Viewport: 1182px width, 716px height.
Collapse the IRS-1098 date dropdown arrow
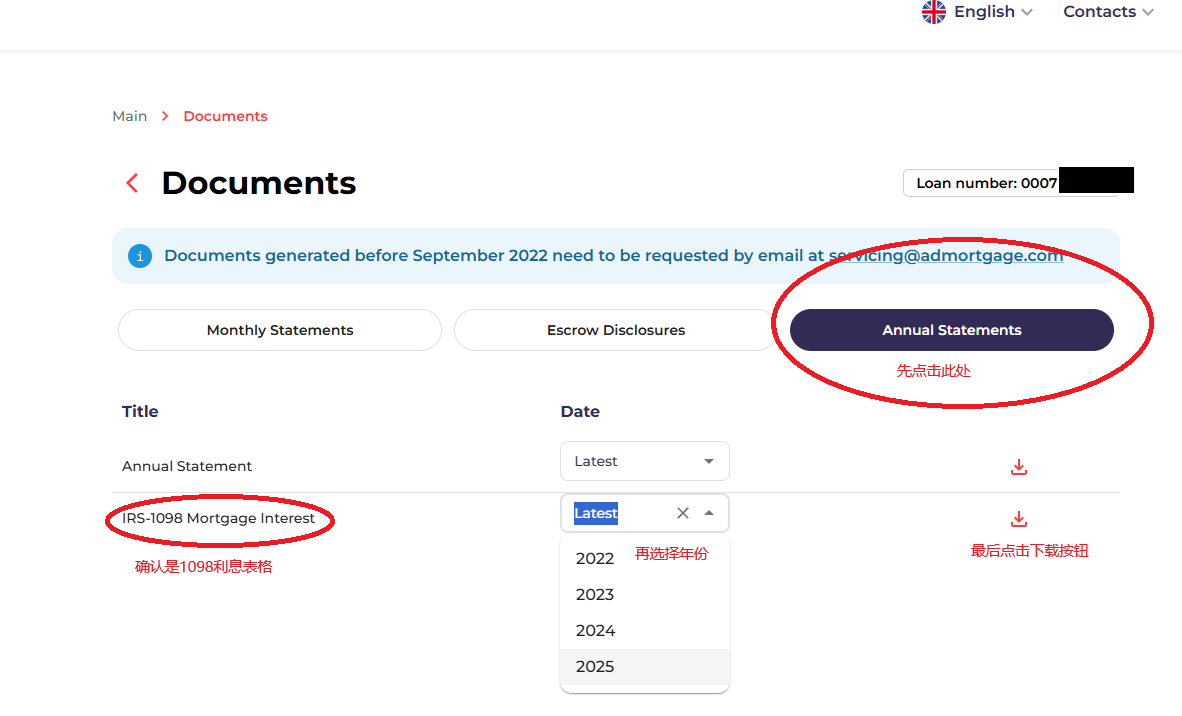709,513
